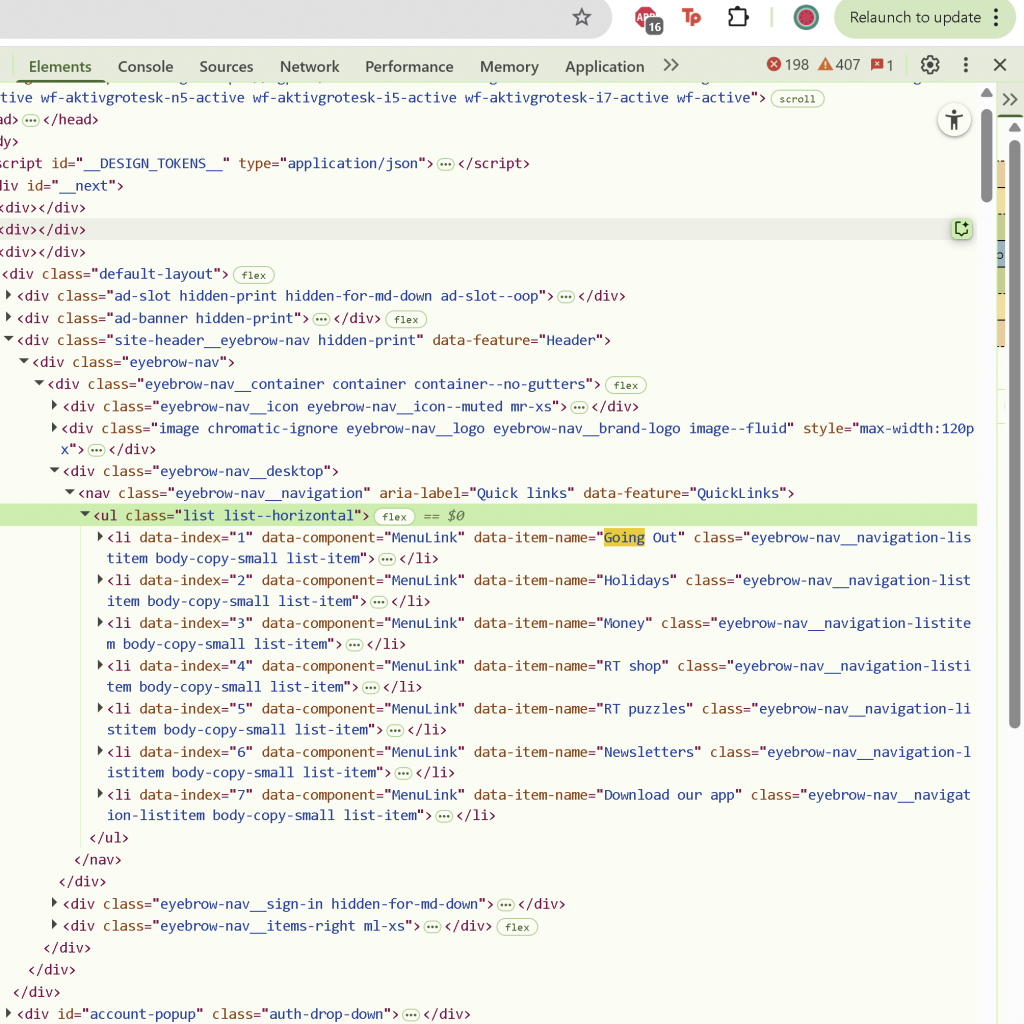The width and height of the screenshot is (1024, 1024).
Task: Switch to the Elements tab
Action: coord(60,66)
